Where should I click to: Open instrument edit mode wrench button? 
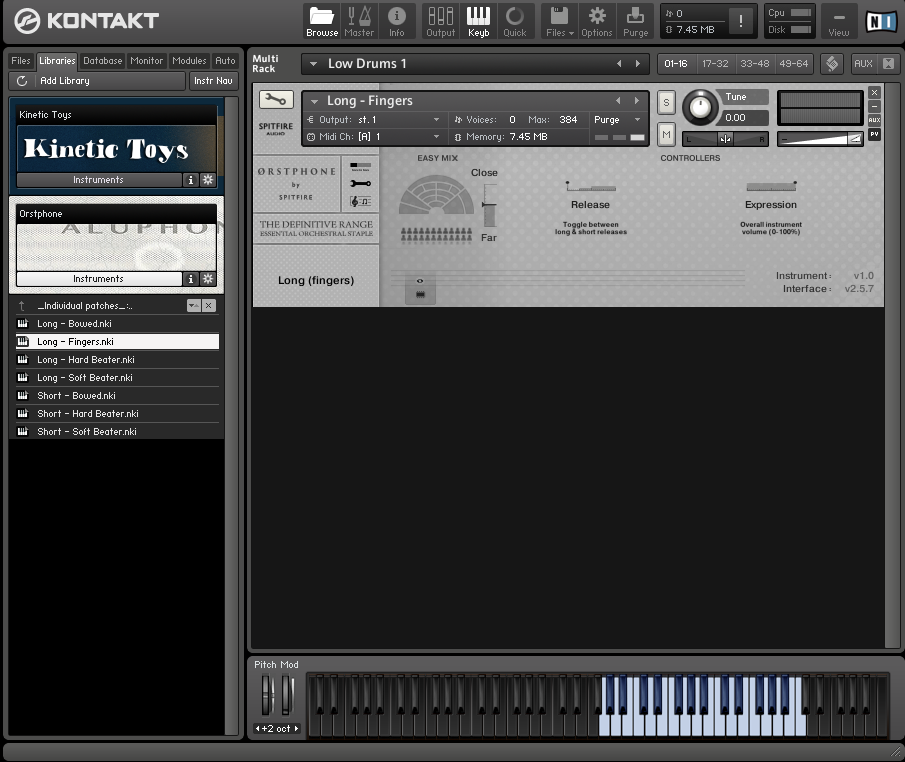pos(276,99)
